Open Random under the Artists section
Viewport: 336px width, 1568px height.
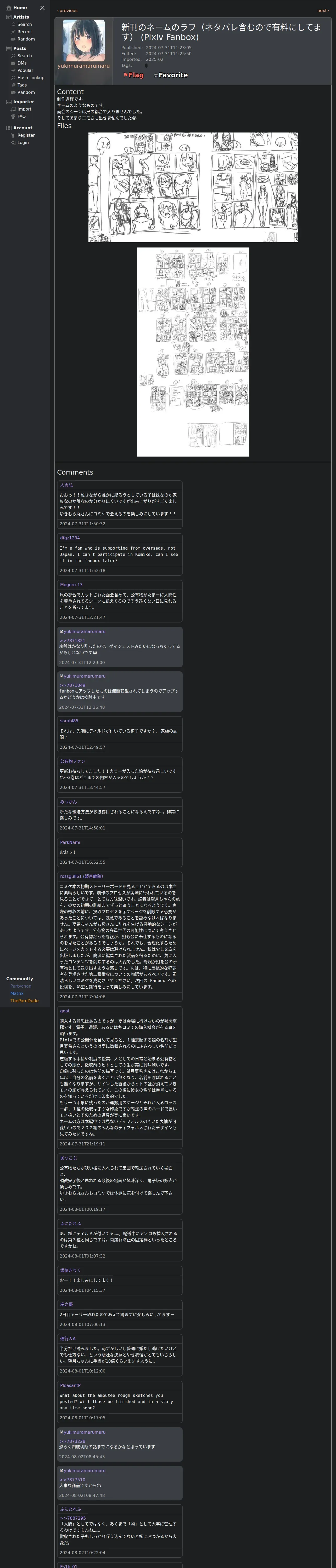26,39
